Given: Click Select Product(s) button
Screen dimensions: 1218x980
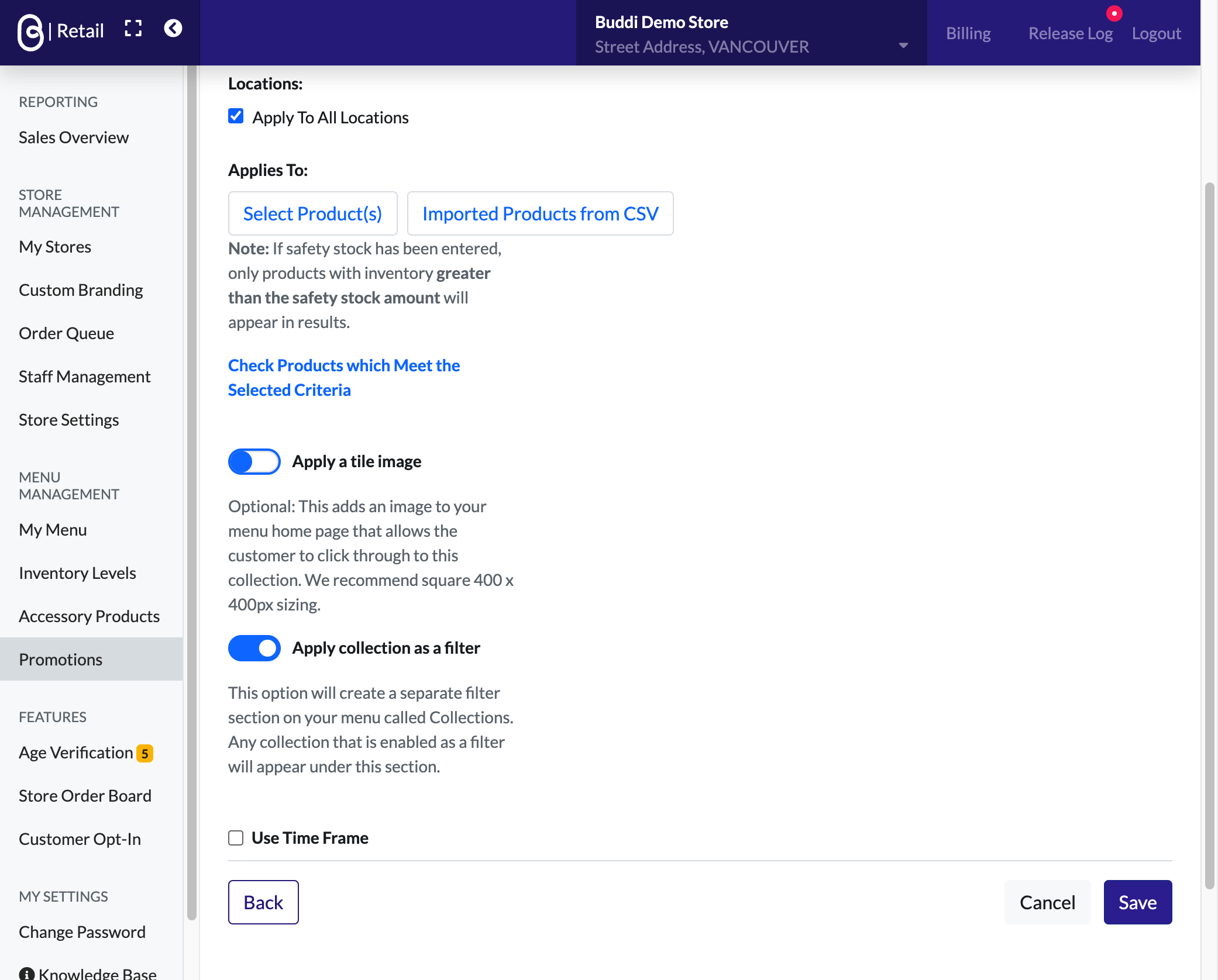Looking at the screenshot, I should click(312, 213).
